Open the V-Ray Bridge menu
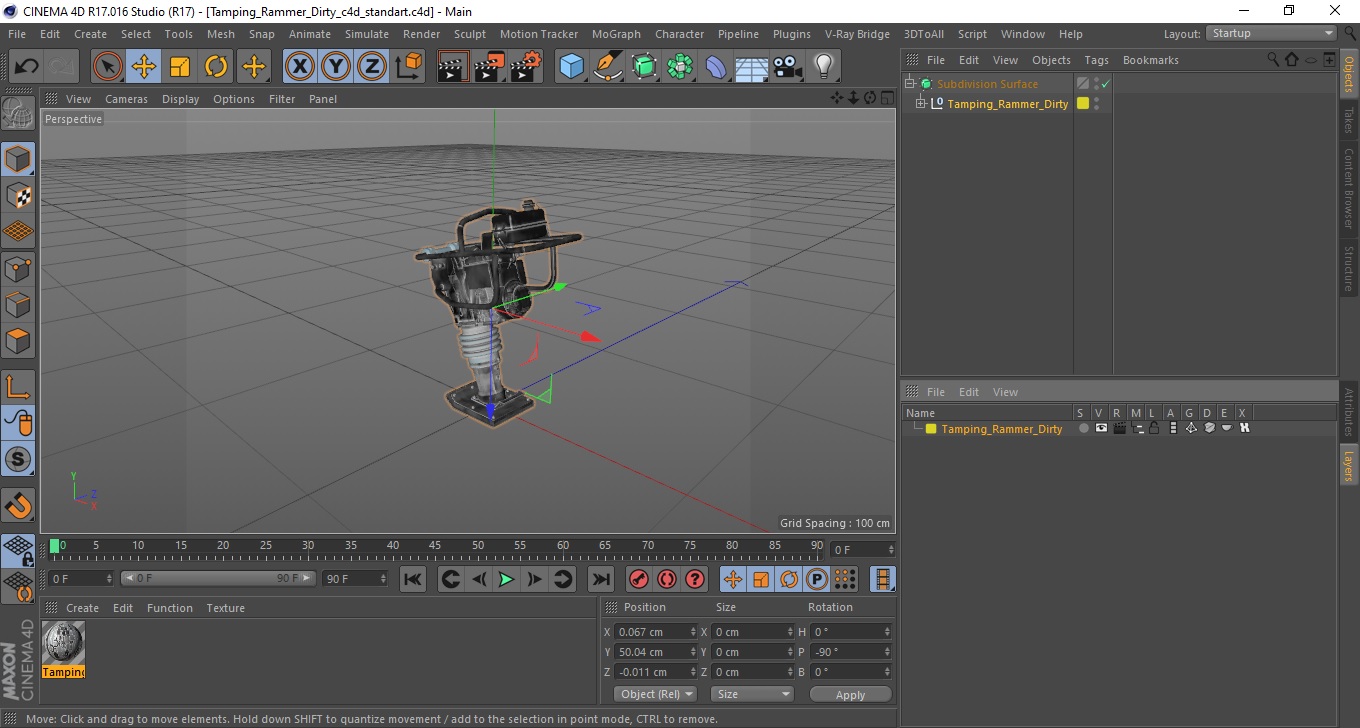The width and height of the screenshot is (1360, 728). point(857,34)
